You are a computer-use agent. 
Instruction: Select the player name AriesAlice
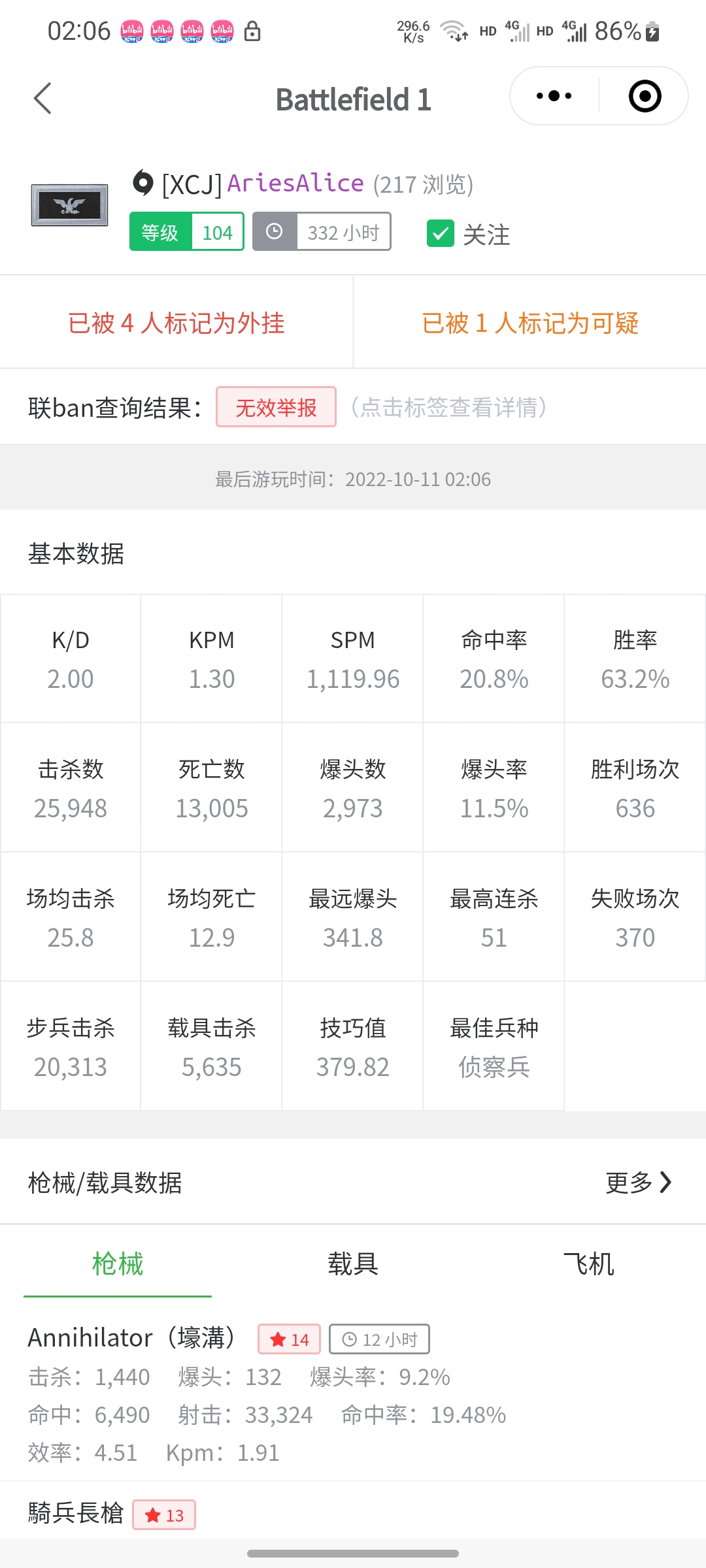(295, 184)
